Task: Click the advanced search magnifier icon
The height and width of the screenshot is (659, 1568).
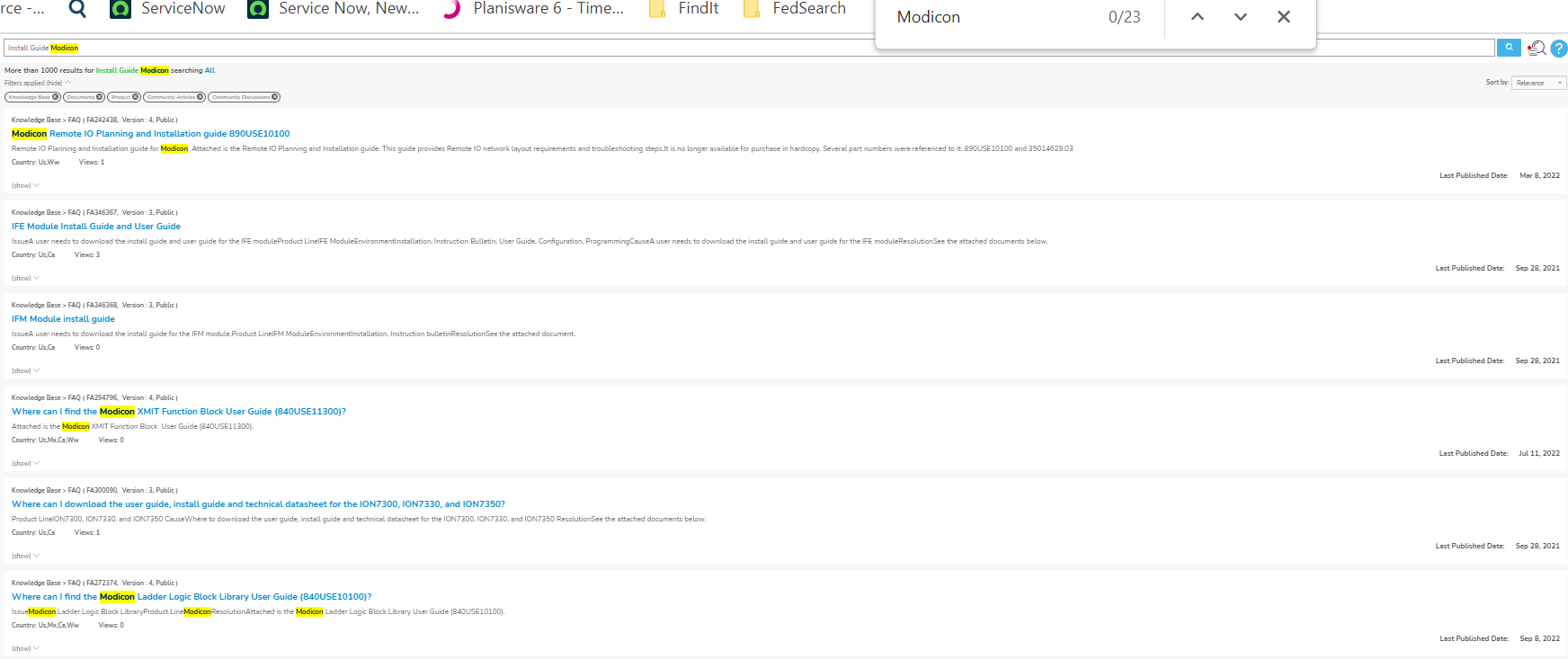Action: pos(1537,49)
